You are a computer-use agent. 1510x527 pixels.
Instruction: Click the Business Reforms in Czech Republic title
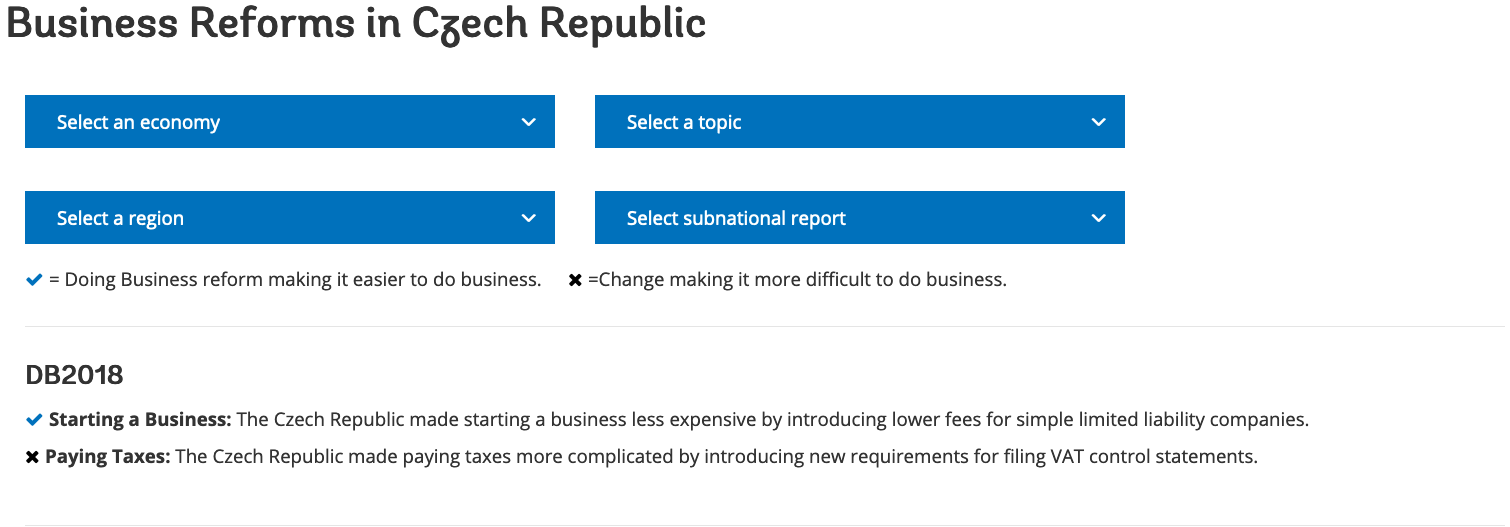click(356, 25)
